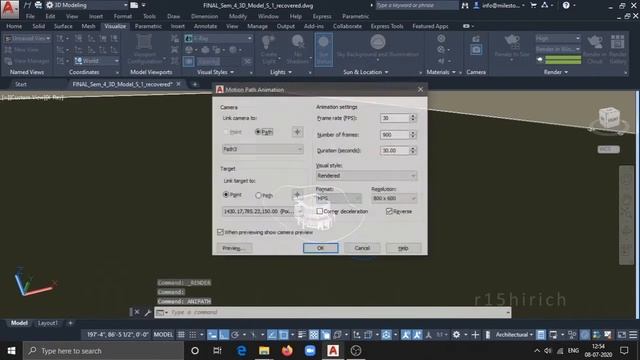Switch to the Mesh ribbon tab
This screenshot has width=640, height=360.
[x=88, y=26]
